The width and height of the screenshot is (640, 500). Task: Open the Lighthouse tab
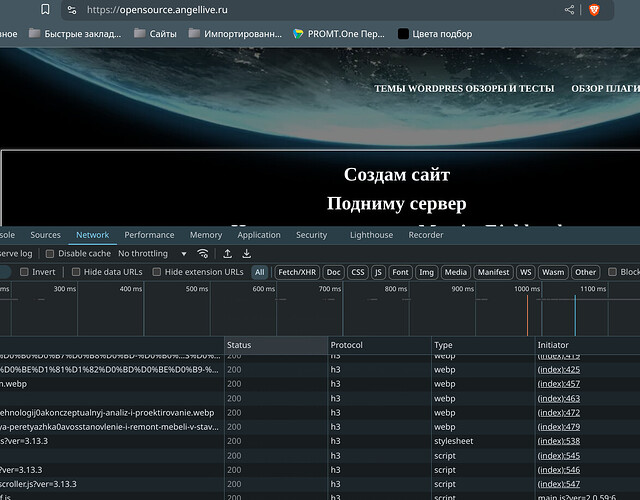pos(371,235)
